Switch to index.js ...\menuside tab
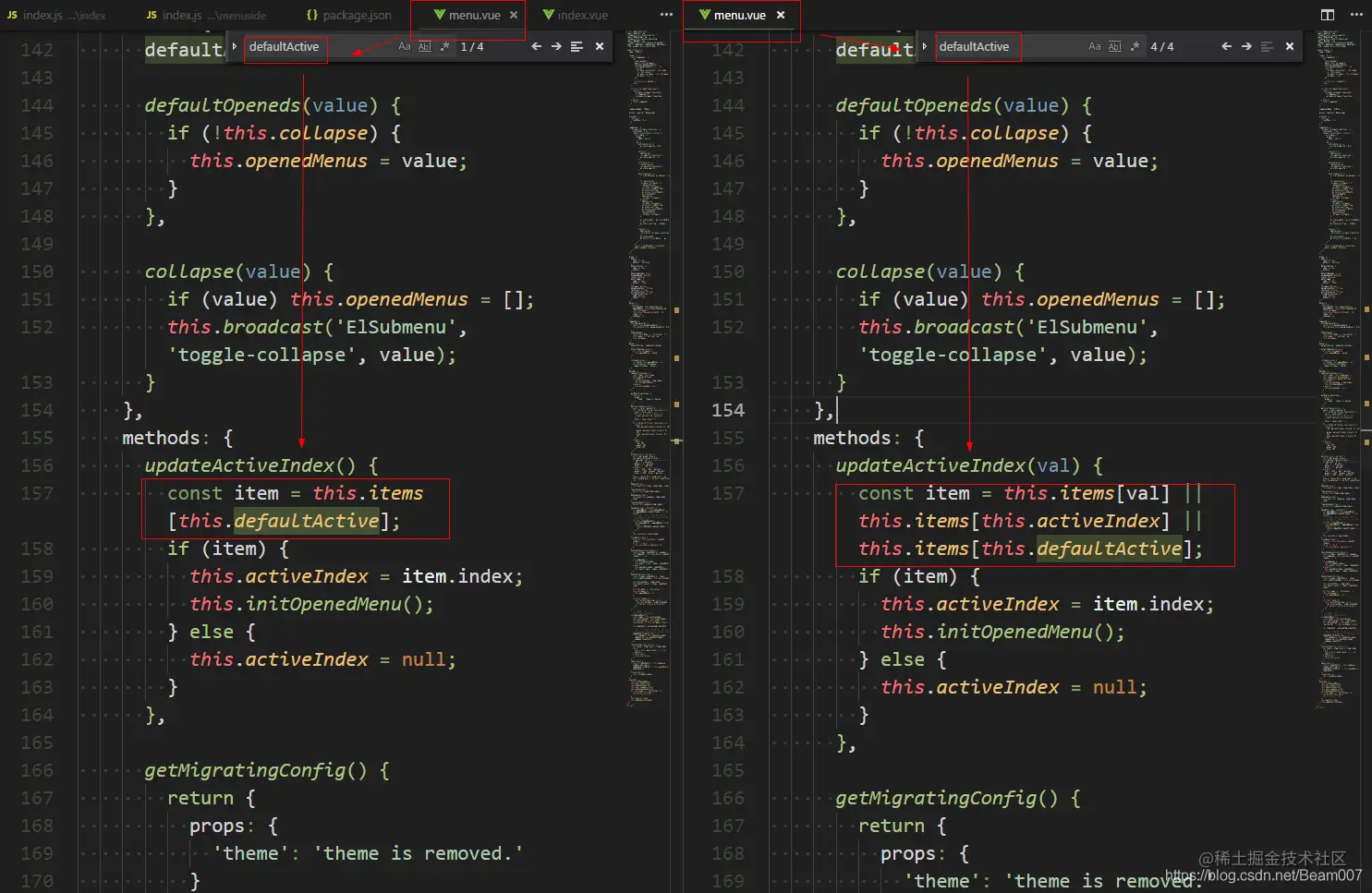The width and height of the screenshot is (1372, 893). [206, 16]
